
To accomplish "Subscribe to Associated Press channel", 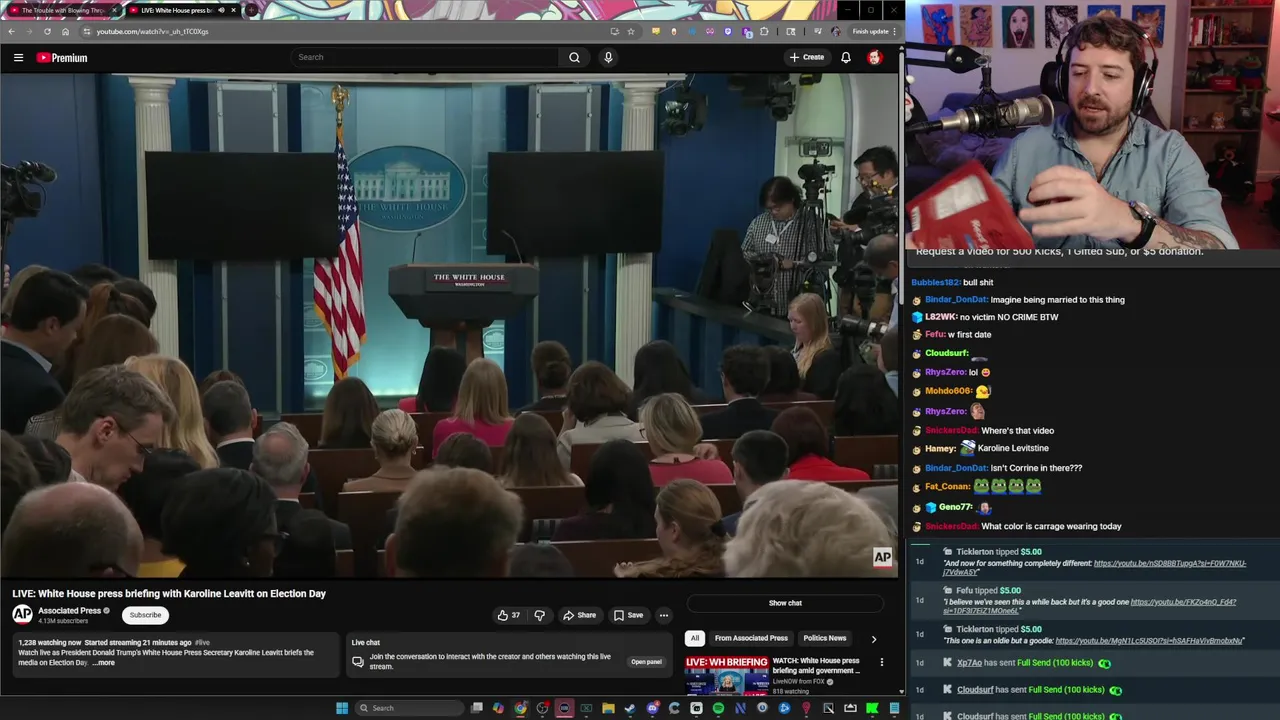I will (145, 615).
